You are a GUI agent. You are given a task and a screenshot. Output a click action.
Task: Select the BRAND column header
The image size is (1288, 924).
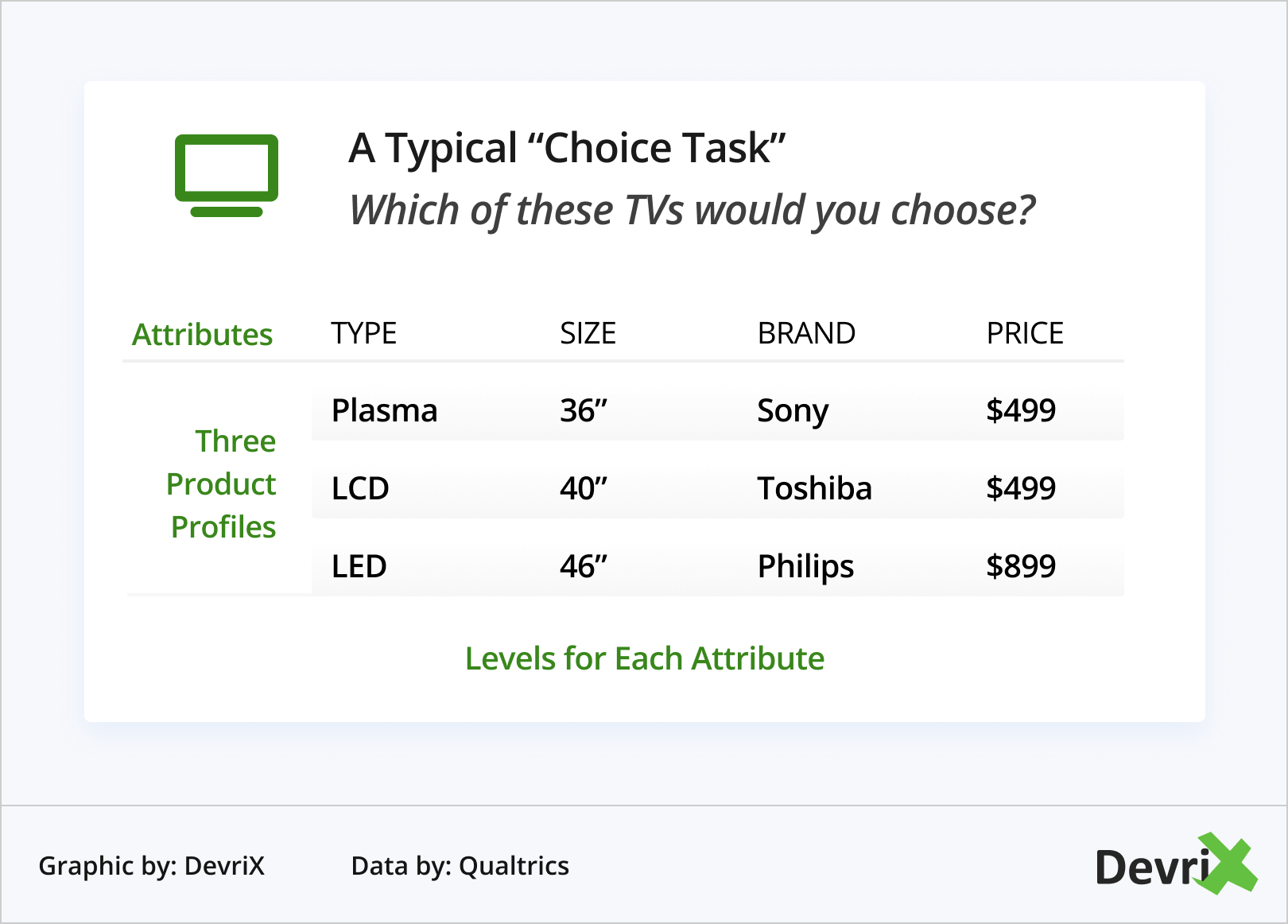806,333
